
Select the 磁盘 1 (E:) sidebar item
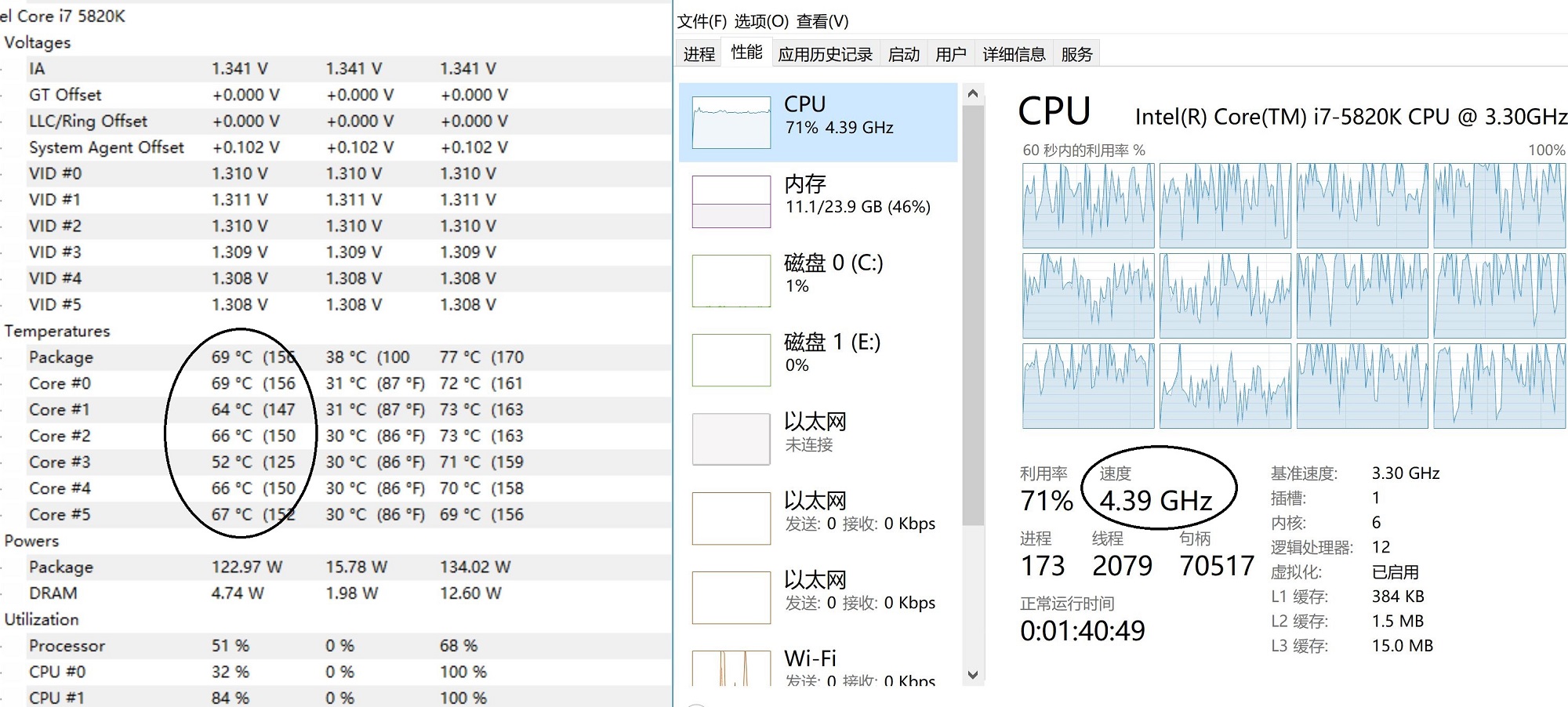coord(818,360)
